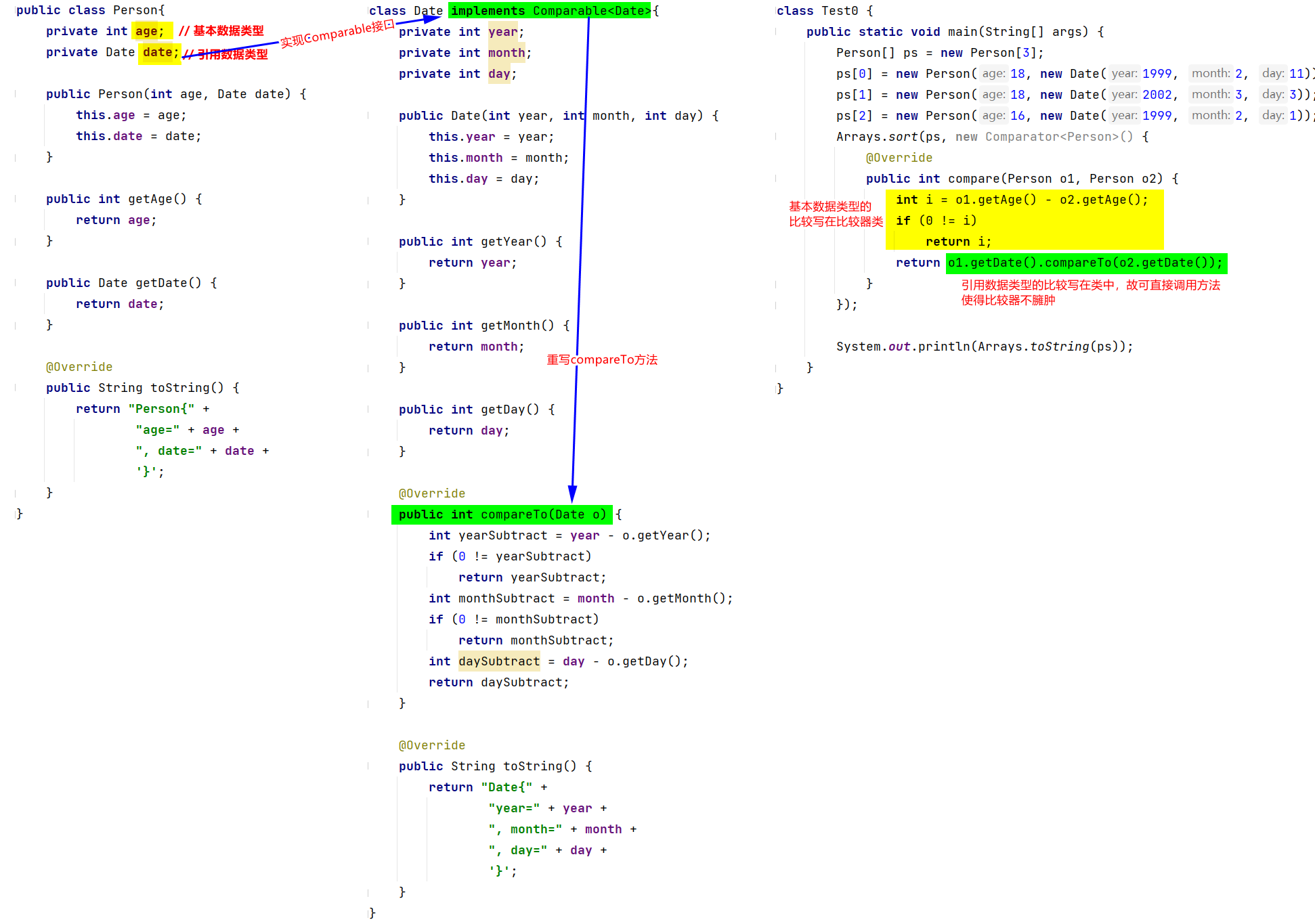Place cursor on "this.date = date;"
Image resolution: width=1315 pixels, height=924 pixels.
tap(138, 136)
